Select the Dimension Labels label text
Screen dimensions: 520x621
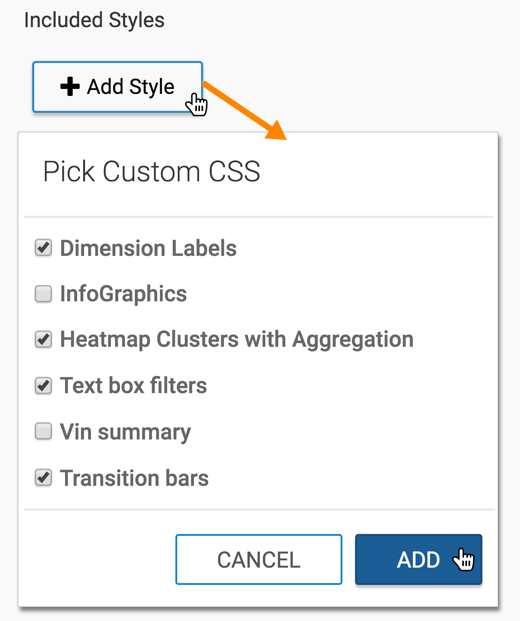(148, 248)
